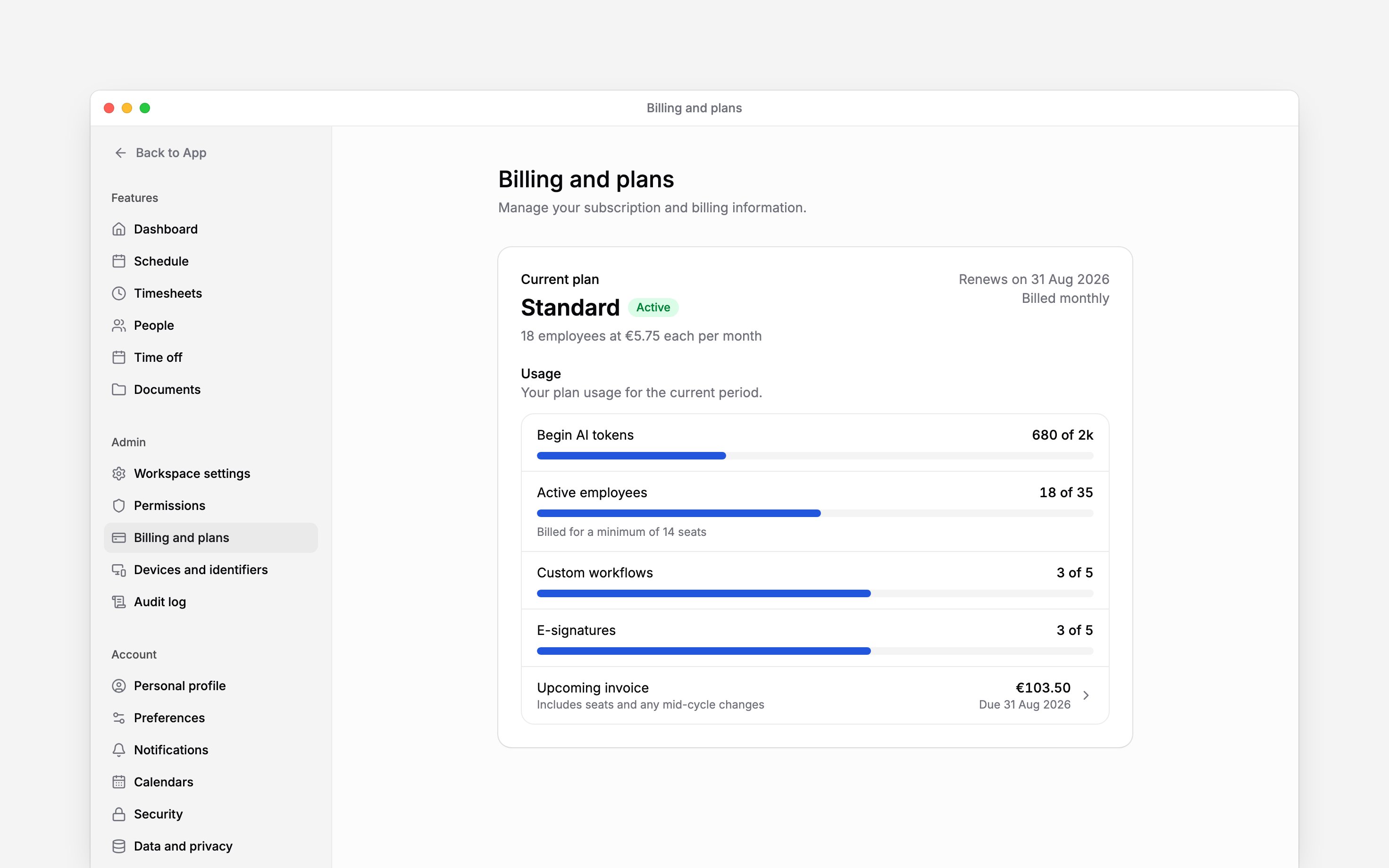The height and width of the screenshot is (868, 1389).
Task: Open the People menu label
Action: tap(154, 325)
